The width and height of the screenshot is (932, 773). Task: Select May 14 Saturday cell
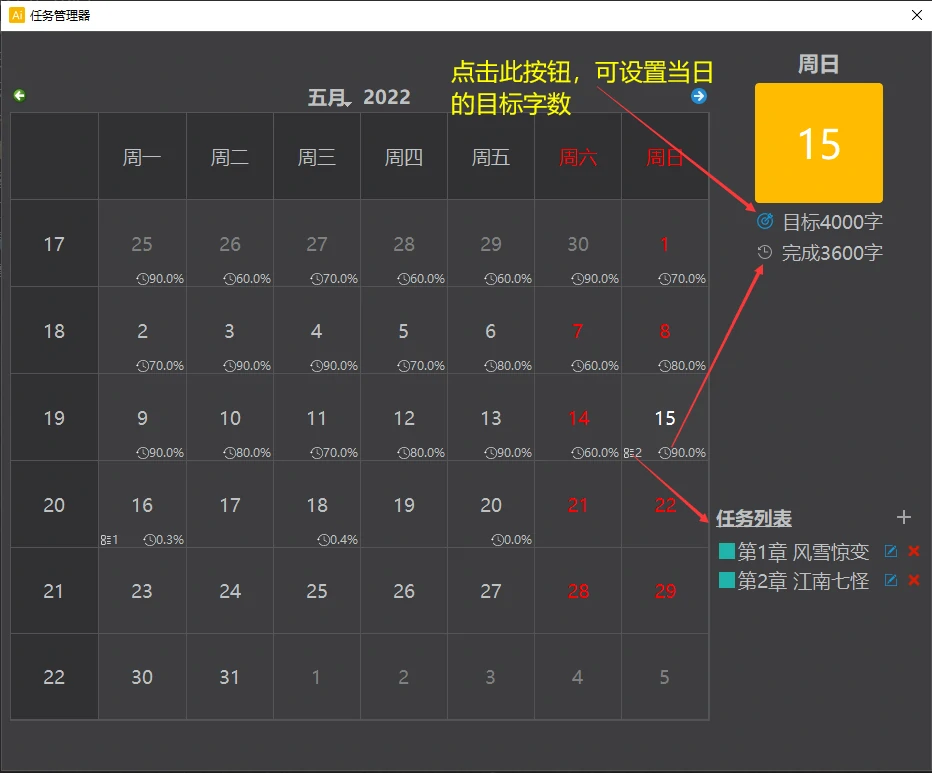pyautogui.click(x=578, y=417)
